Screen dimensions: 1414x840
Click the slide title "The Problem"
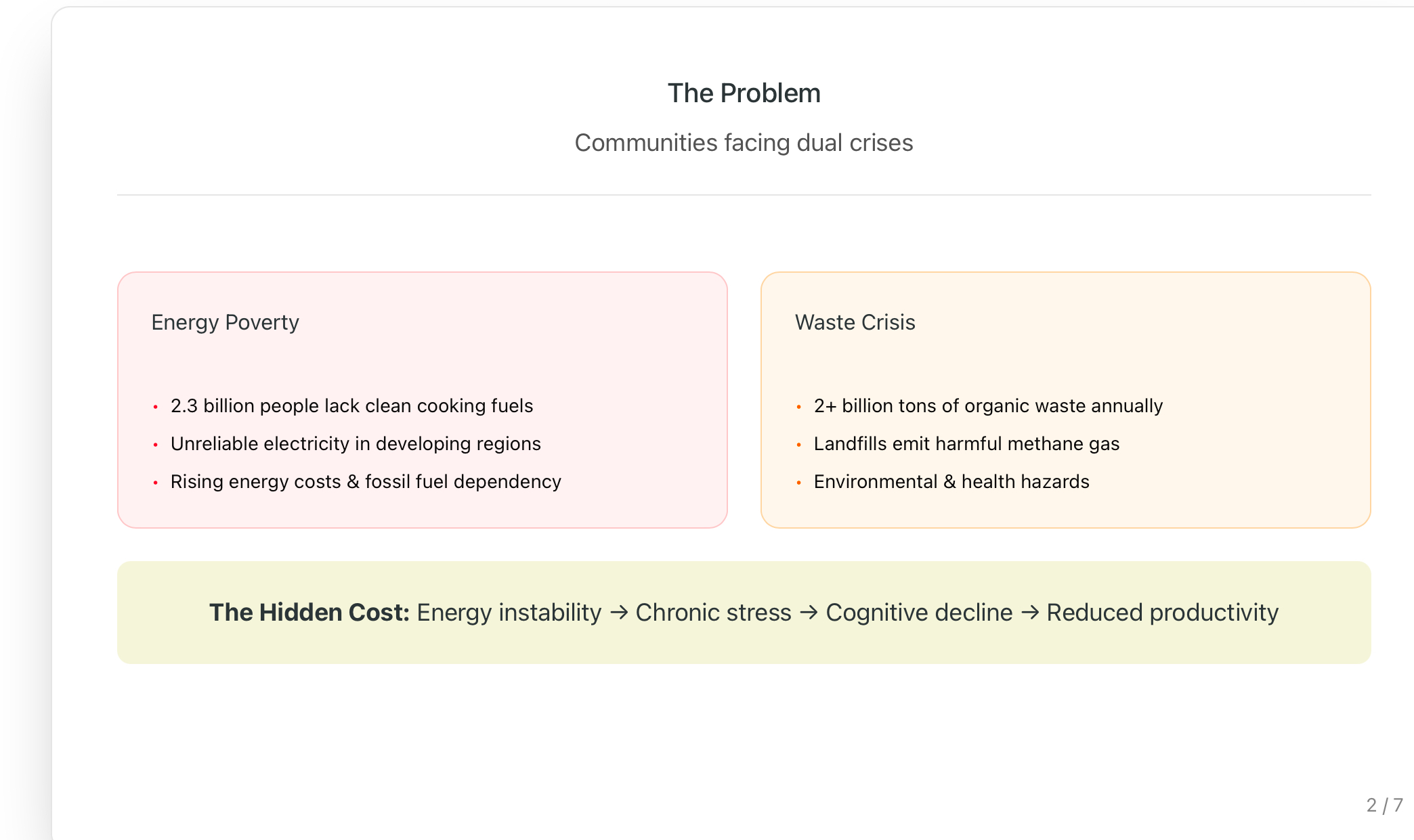point(744,93)
